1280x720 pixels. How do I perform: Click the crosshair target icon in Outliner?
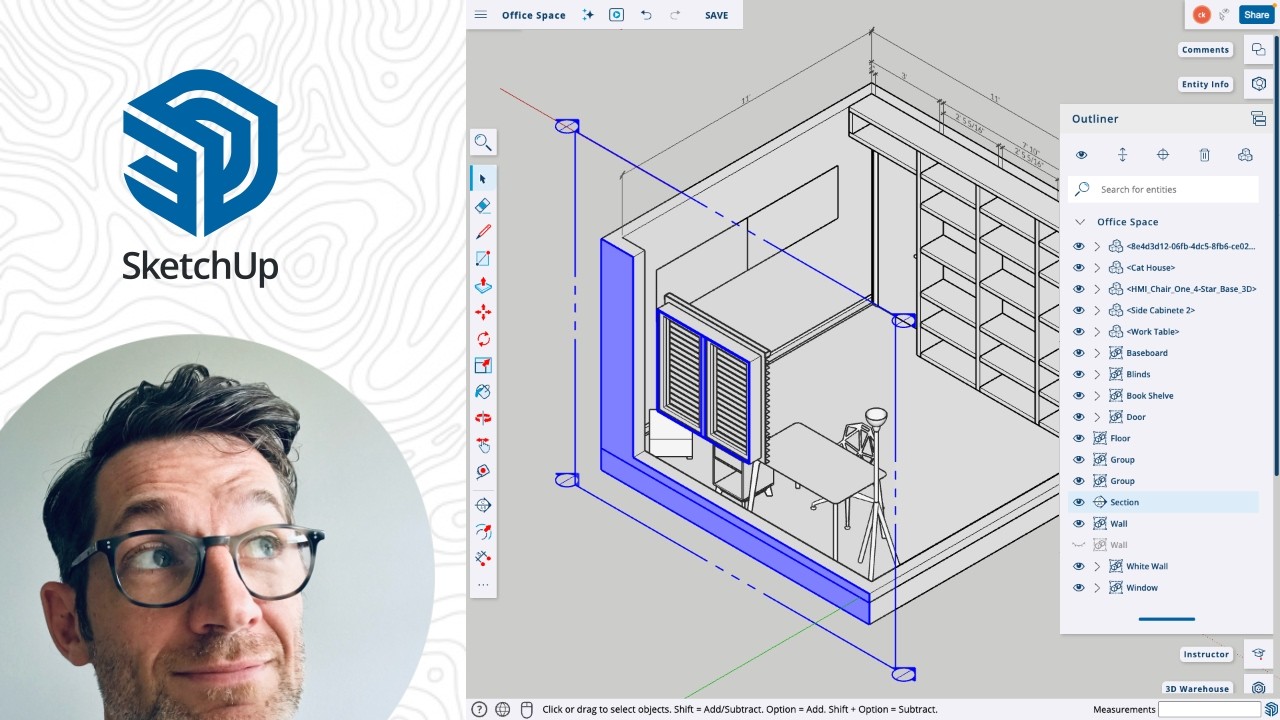(1163, 155)
